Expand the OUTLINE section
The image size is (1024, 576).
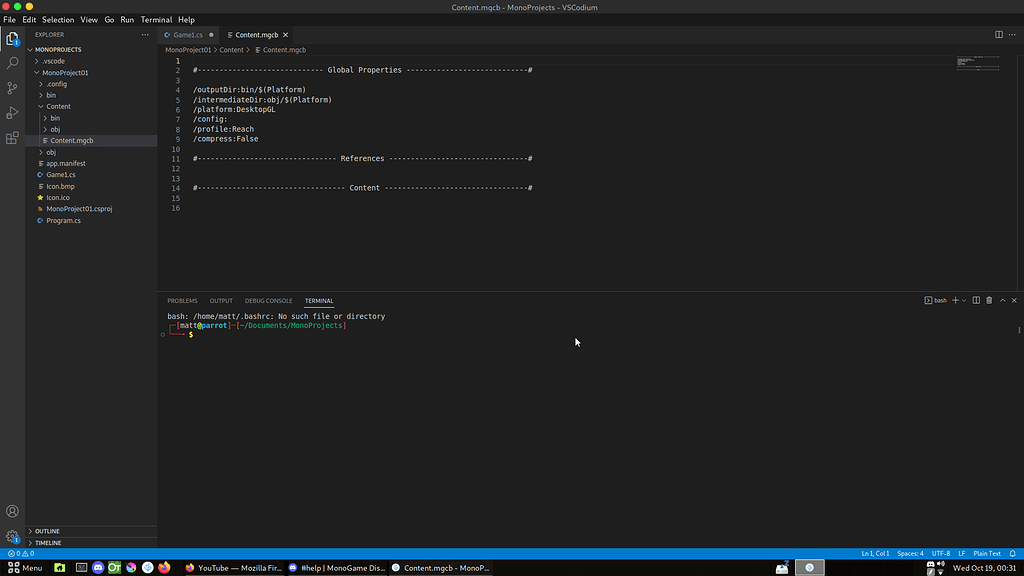pos(48,531)
